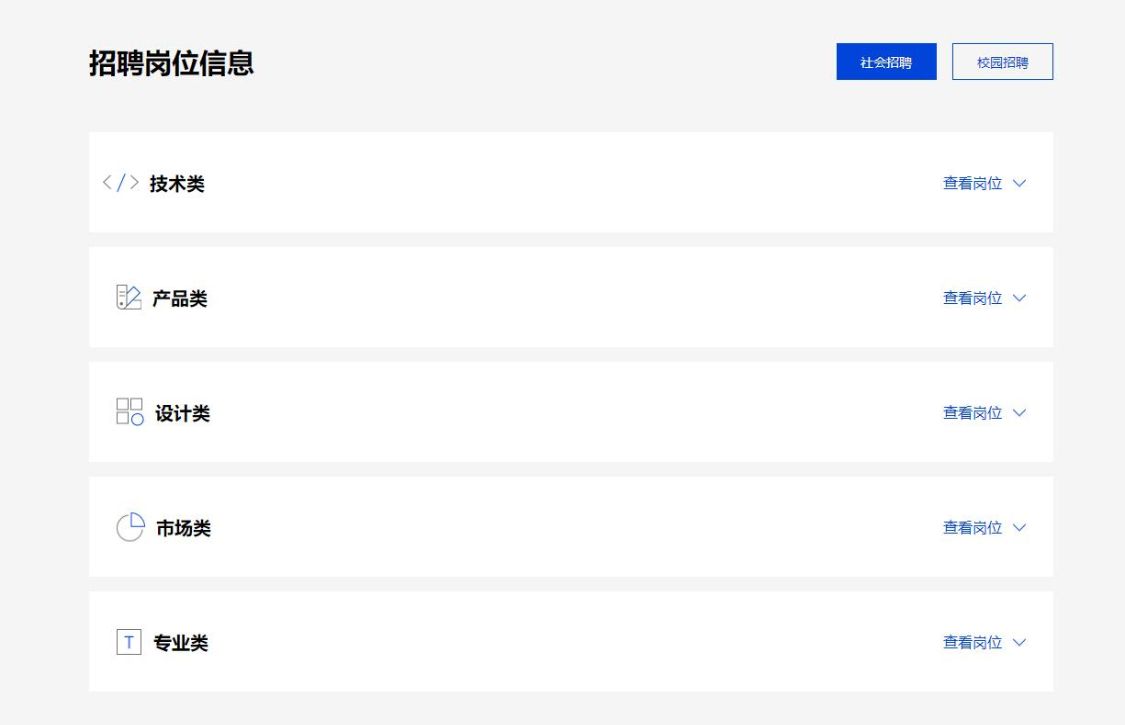This screenshot has height=725, width=1125.
Task: Click the code brackets icon beside 技术类
Action: (x=120, y=184)
